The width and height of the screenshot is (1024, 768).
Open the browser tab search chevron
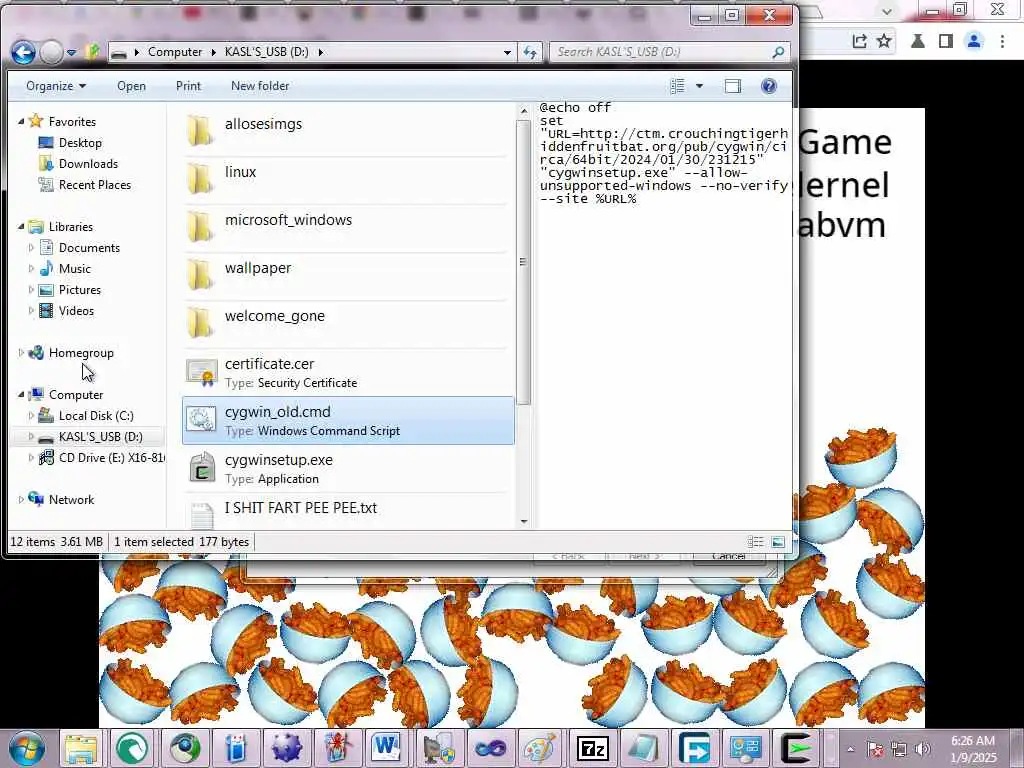[x=886, y=11]
